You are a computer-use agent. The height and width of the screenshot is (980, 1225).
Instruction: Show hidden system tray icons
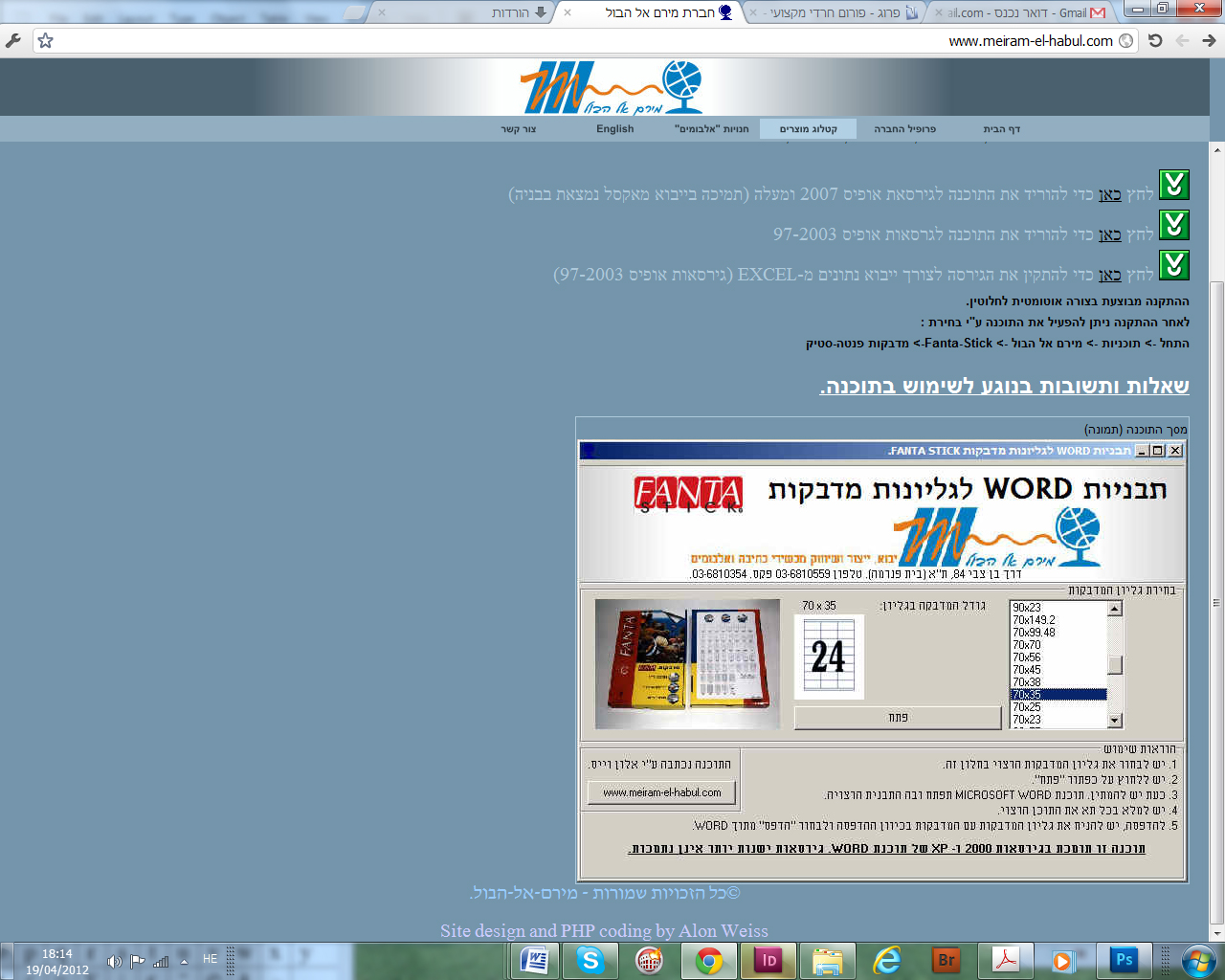pos(184,961)
